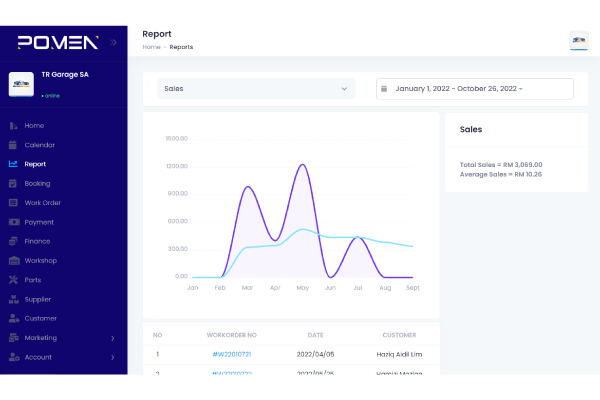Click the POMEN logo in sidebar
The height and width of the screenshot is (400, 600).
[58, 42]
